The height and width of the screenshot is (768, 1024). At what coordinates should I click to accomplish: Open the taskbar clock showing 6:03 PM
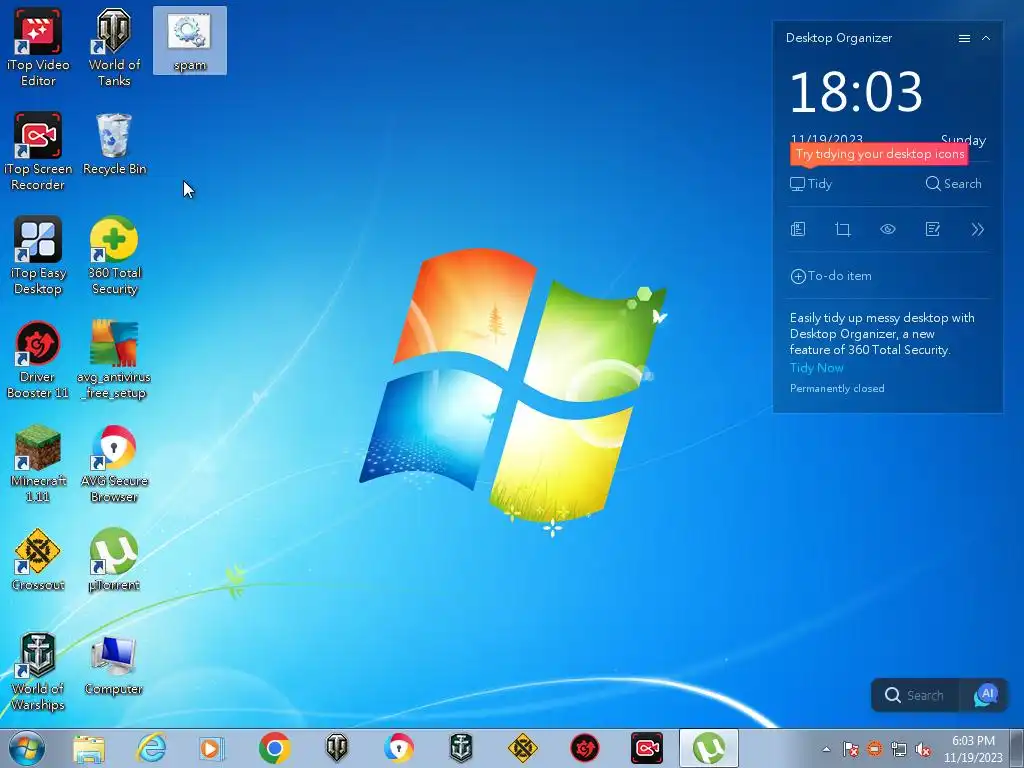pyautogui.click(x=973, y=749)
